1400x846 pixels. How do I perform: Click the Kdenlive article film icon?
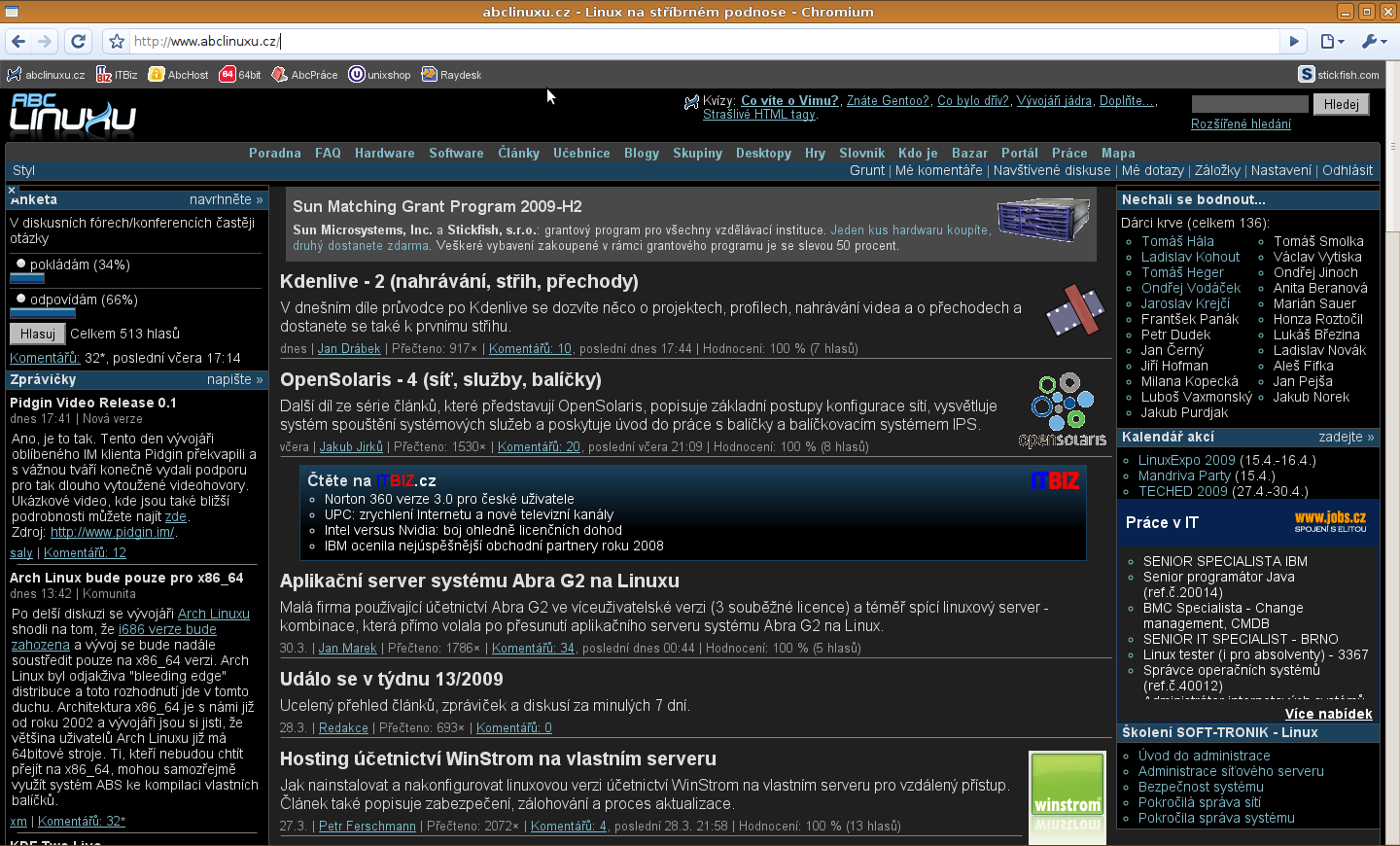(x=1075, y=311)
